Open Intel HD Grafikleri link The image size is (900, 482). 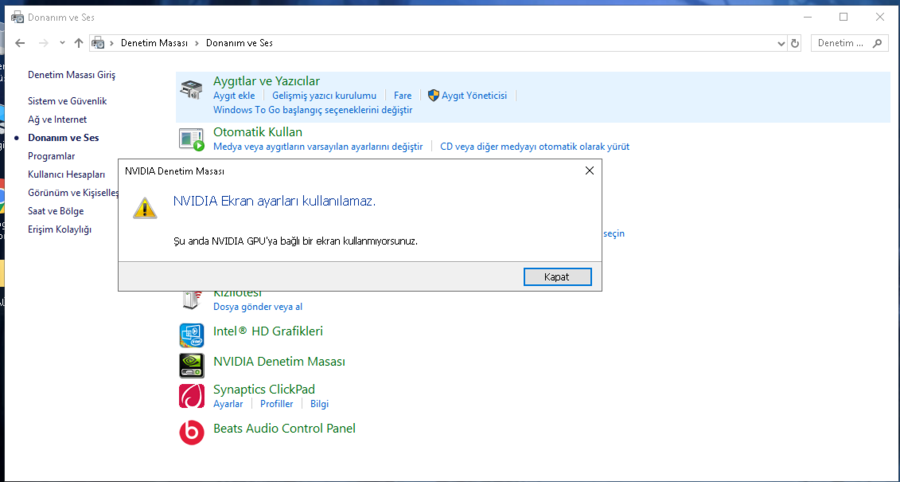coord(268,331)
